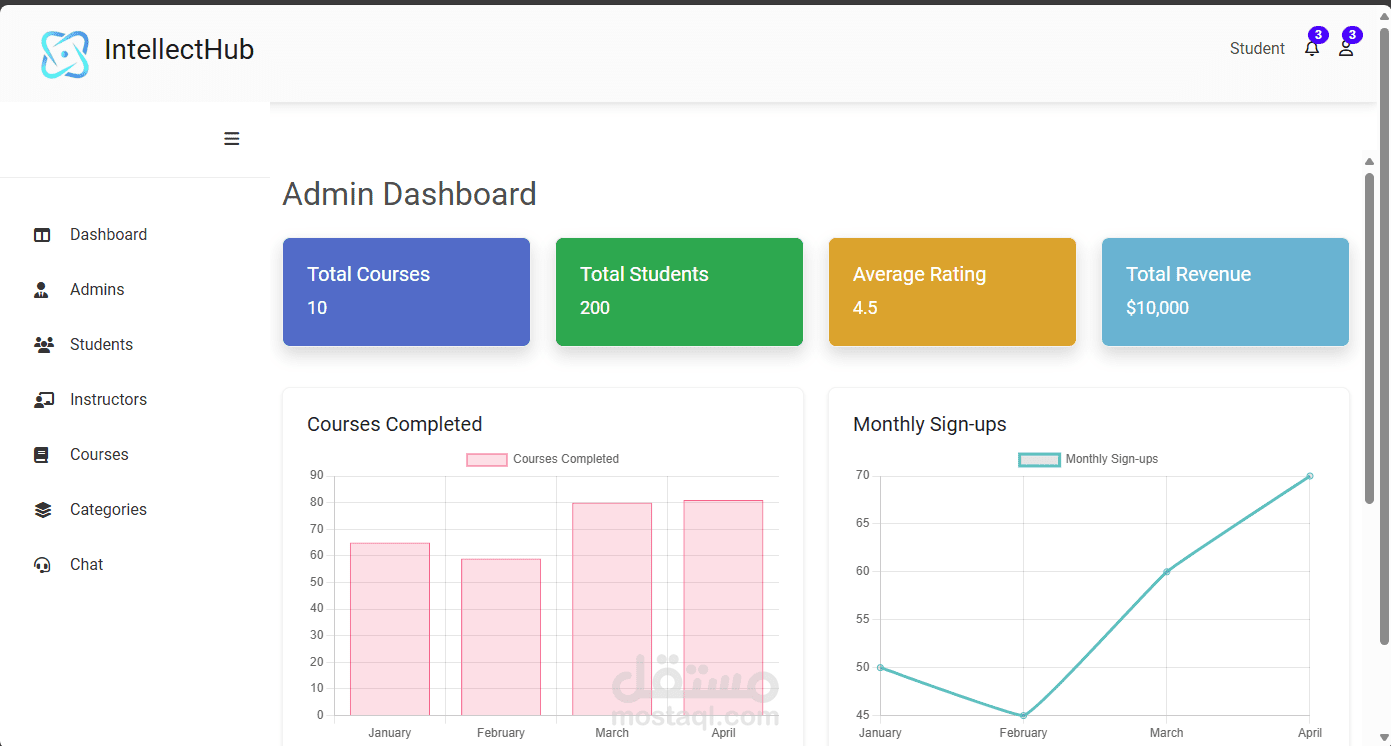Image resolution: width=1391 pixels, height=746 pixels.
Task: Click the Admin Dashboard heading
Action: tap(410, 194)
